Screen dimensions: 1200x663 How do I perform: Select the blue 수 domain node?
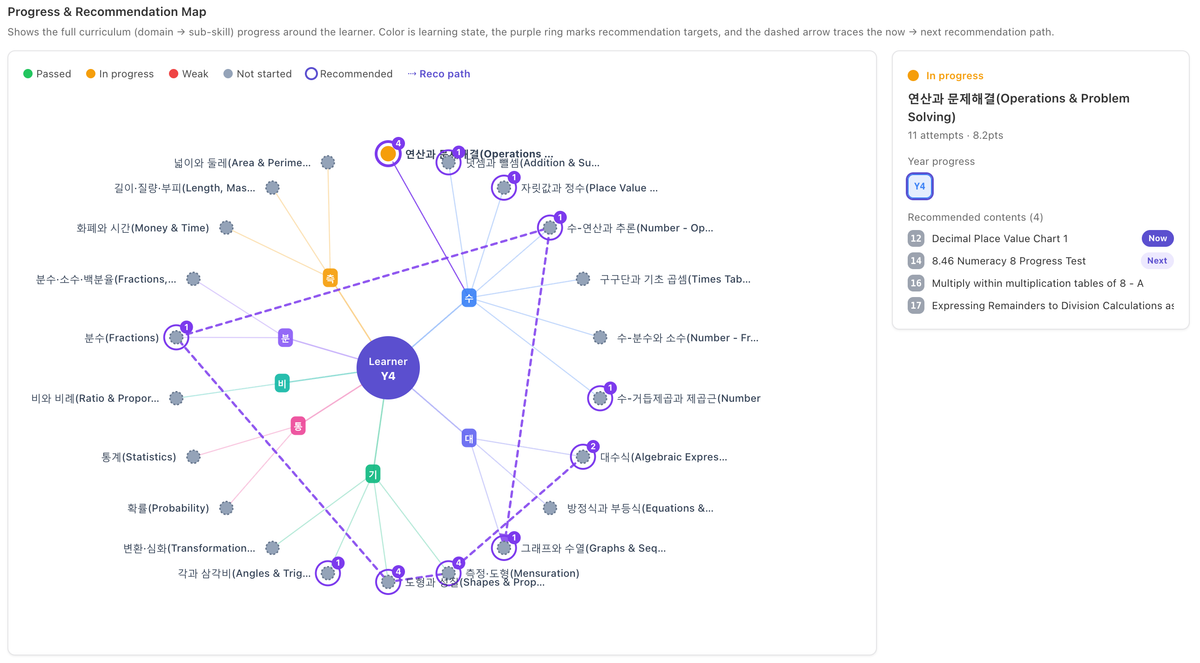(469, 298)
